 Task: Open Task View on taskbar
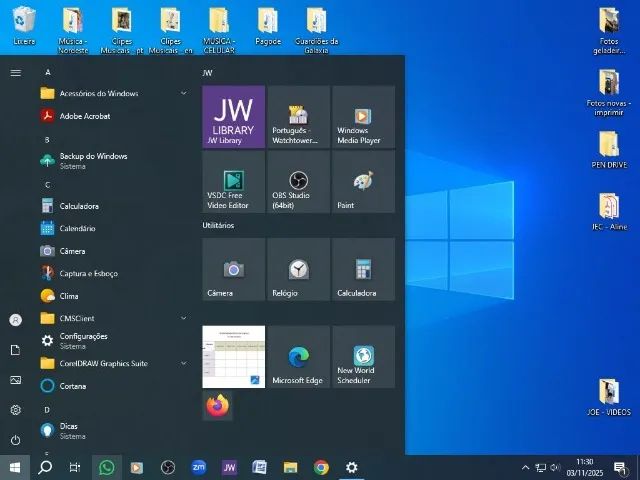[x=75, y=467]
